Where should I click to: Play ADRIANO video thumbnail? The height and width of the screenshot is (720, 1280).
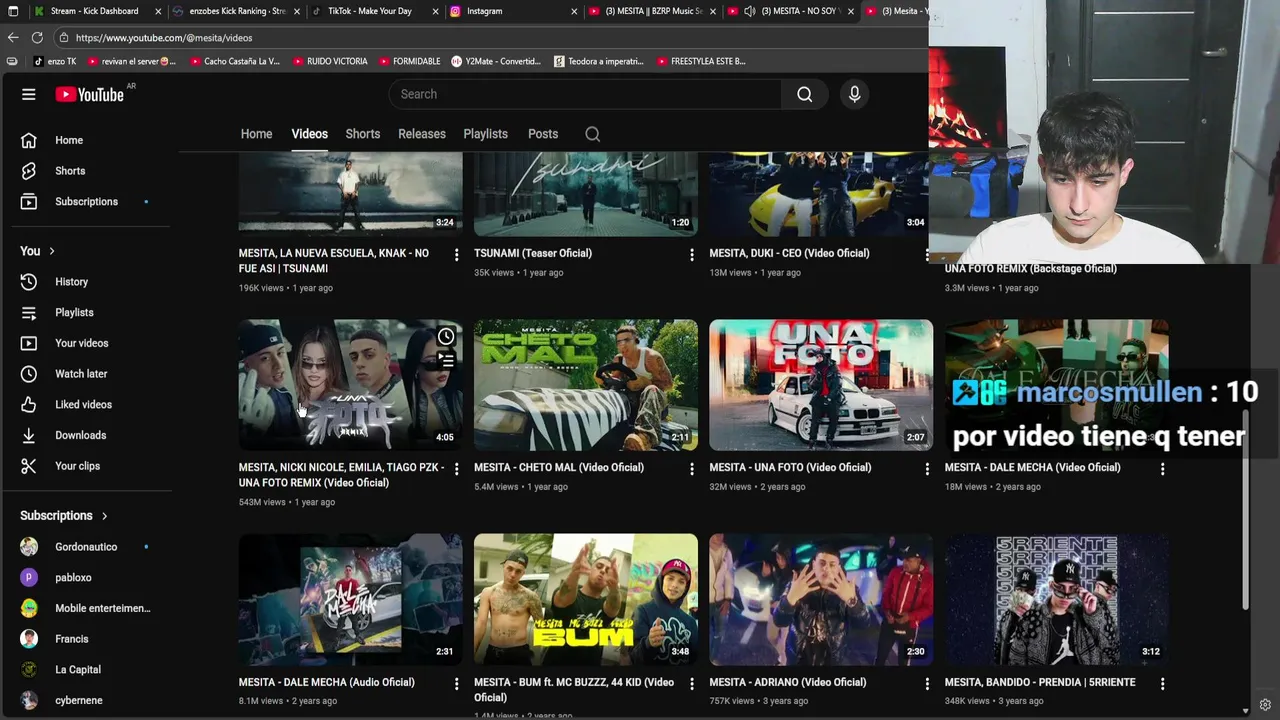pos(821,600)
